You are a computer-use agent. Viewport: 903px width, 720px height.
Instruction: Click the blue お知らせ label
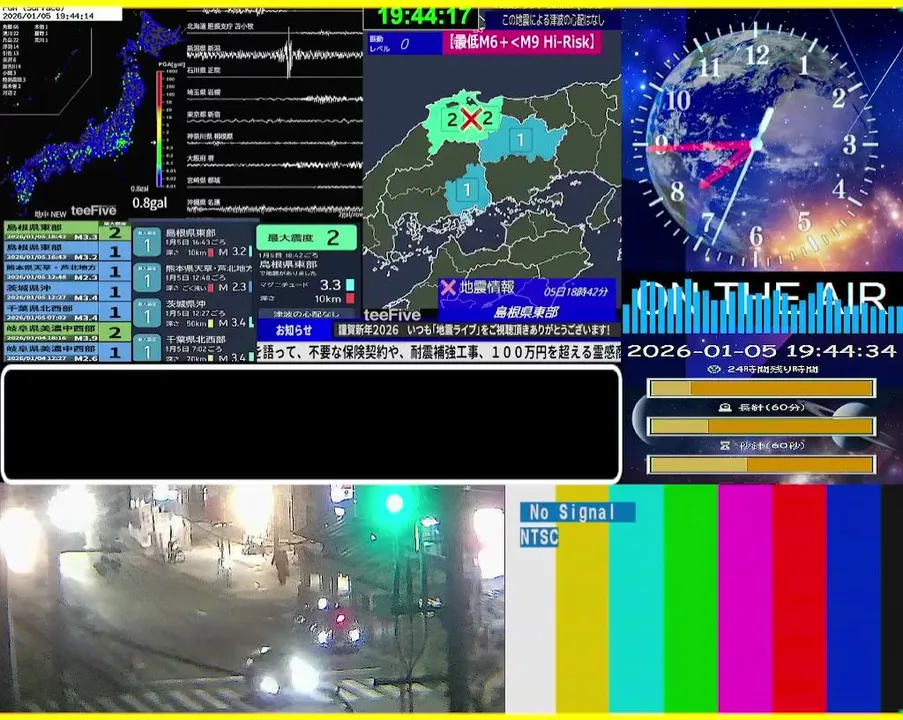[294, 331]
